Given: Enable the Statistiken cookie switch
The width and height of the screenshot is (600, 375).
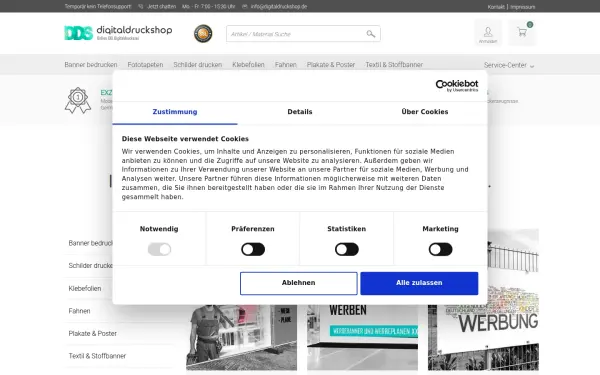Looking at the screenshot, I should click(x=347, y=249).
